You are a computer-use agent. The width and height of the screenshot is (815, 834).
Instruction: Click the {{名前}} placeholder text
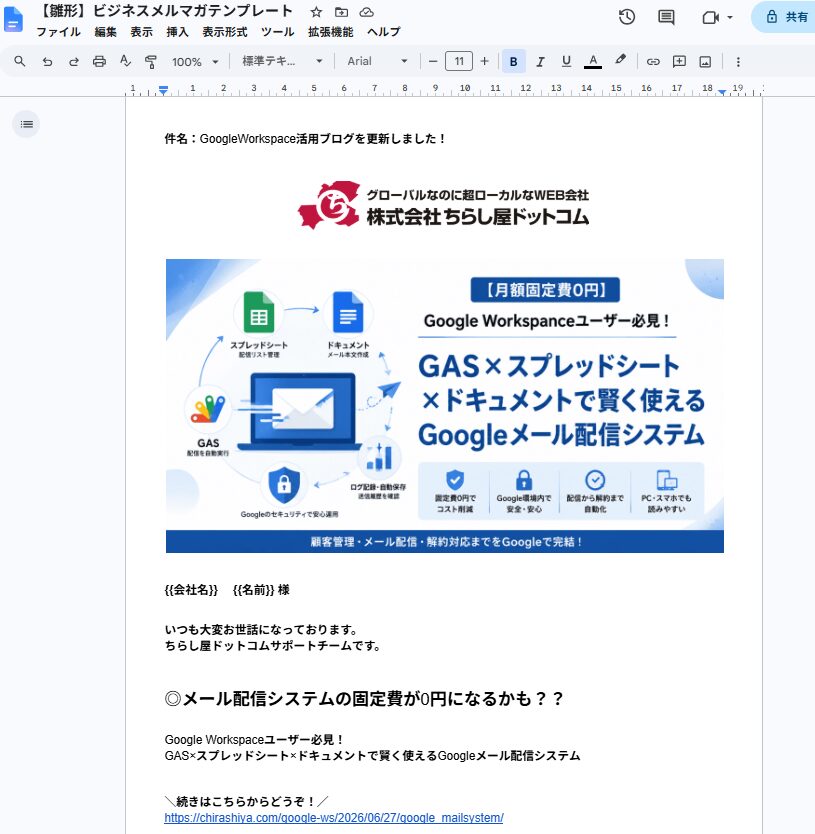253,590
